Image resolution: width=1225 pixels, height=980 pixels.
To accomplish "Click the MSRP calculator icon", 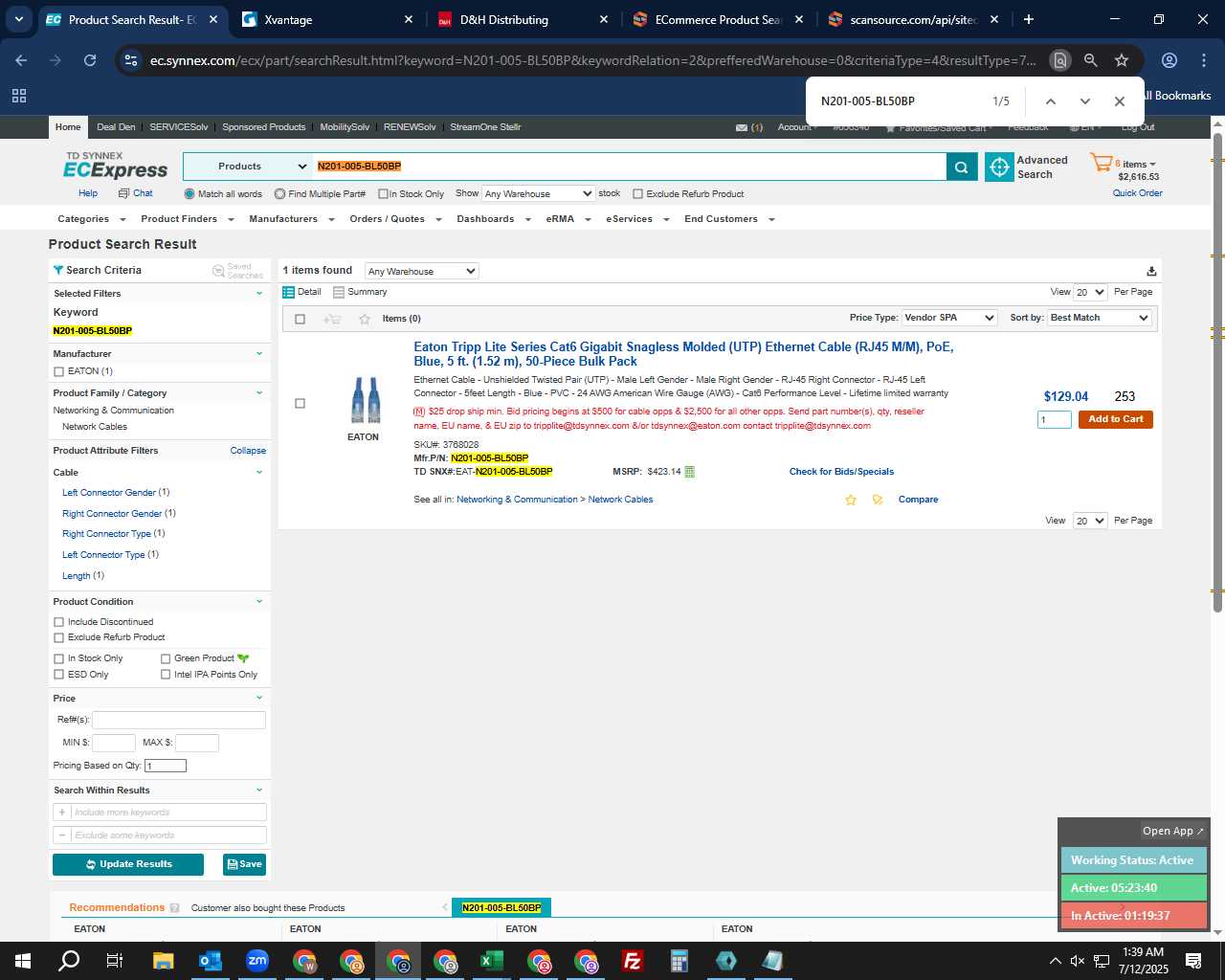I will point(690,472).
